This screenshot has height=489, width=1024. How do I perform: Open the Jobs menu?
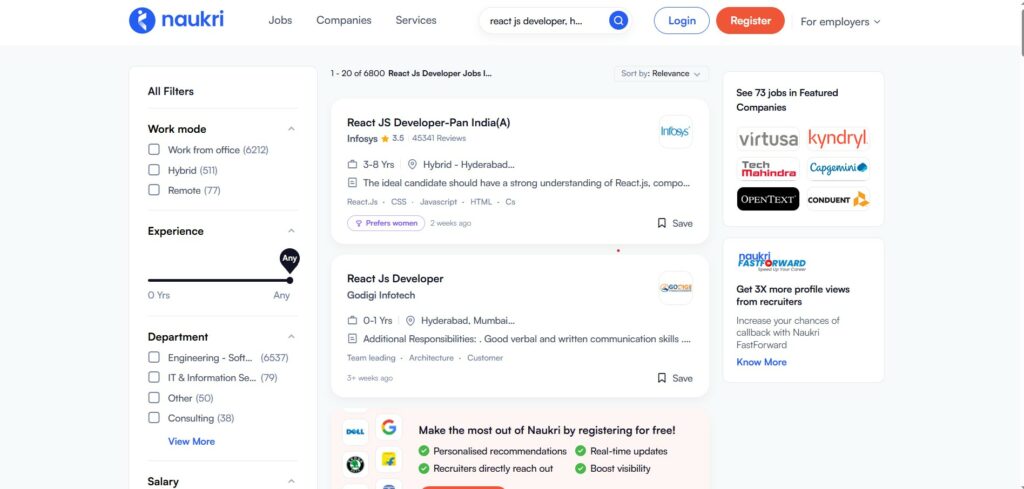point(280,20)
